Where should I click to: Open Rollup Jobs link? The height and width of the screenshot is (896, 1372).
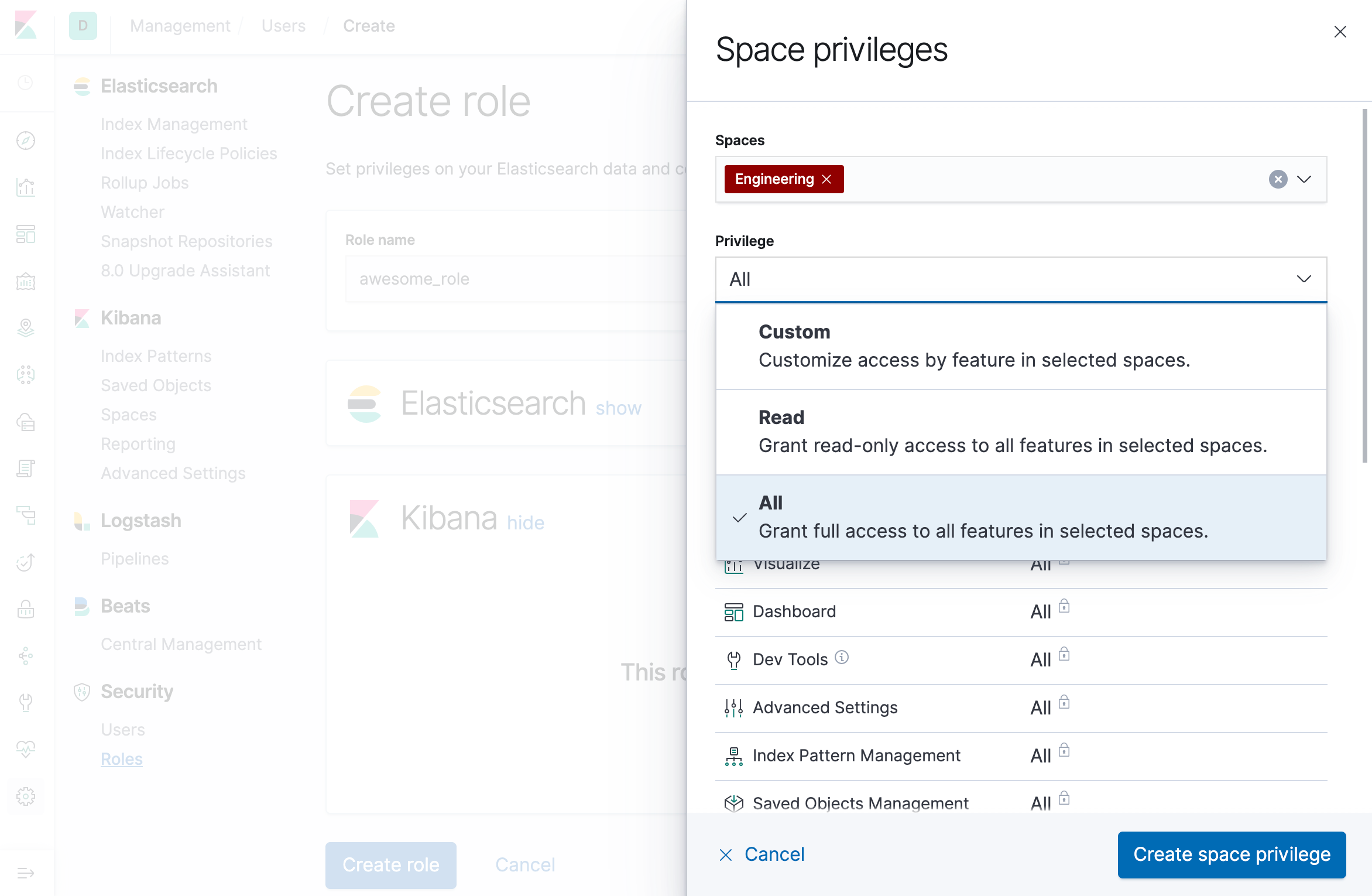coord(145,183)
